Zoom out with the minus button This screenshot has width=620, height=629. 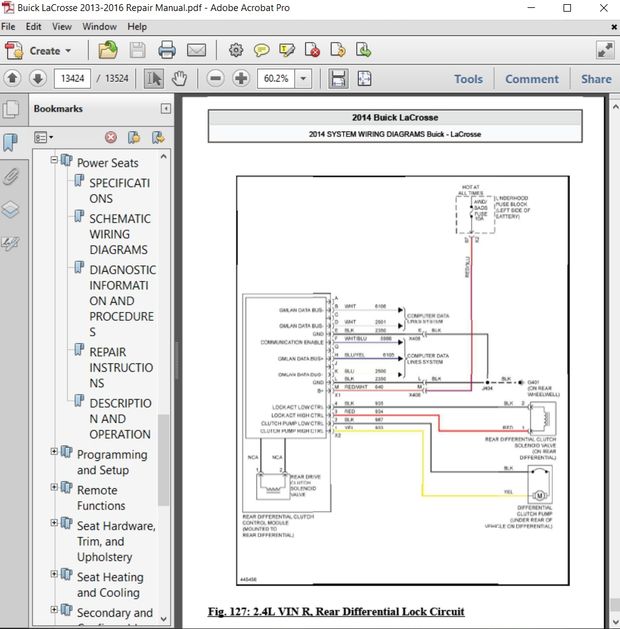click(215, 78)
